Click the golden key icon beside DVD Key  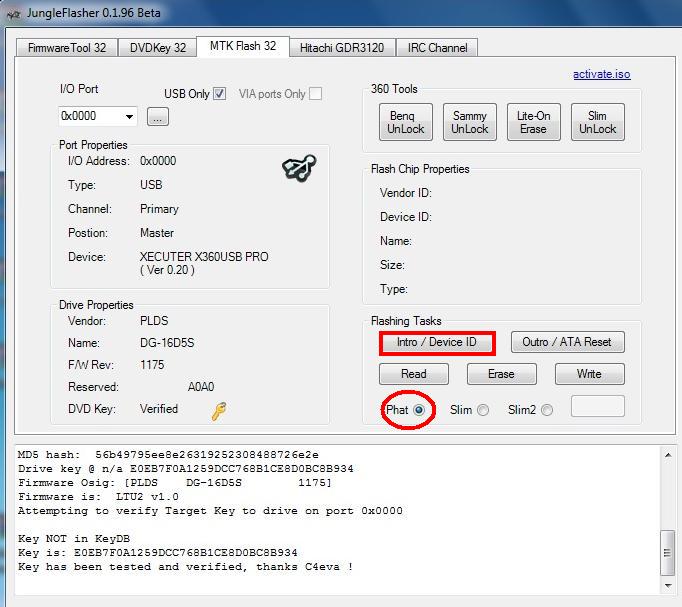pyautogui.click(x=219, y=411)
